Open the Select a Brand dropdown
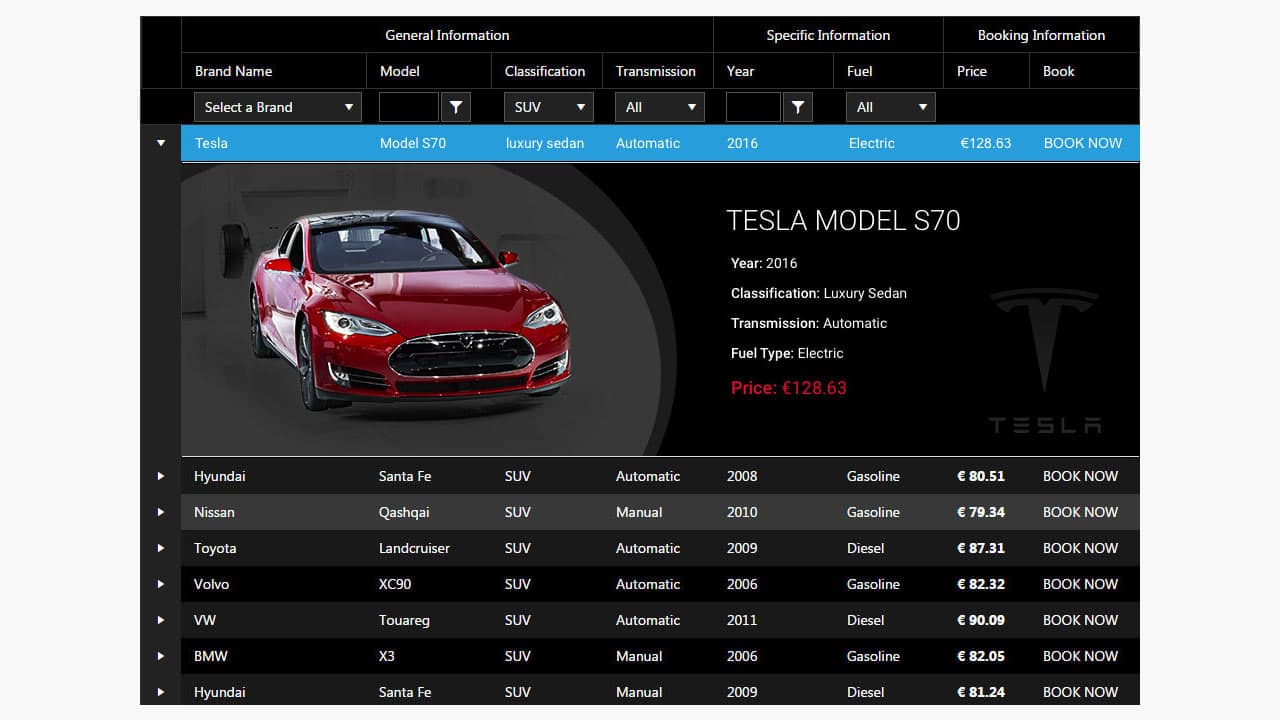This screenshot has height=720, width=1280. 277,106
